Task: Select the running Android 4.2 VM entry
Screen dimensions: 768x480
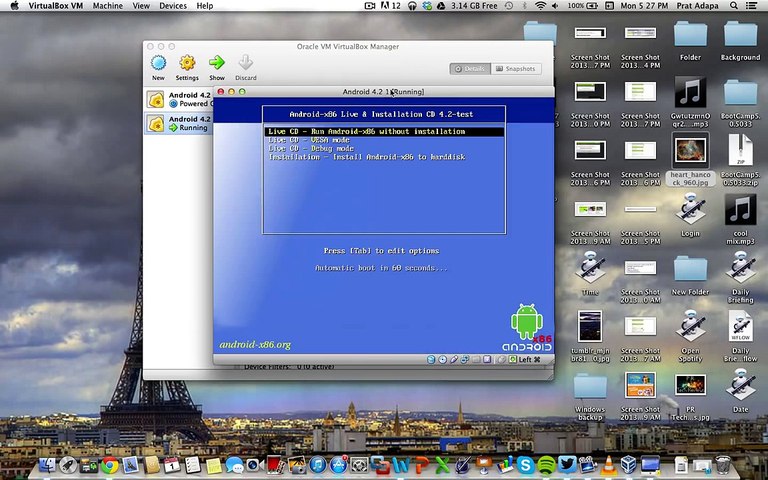Action: click(x=179, y=123)
